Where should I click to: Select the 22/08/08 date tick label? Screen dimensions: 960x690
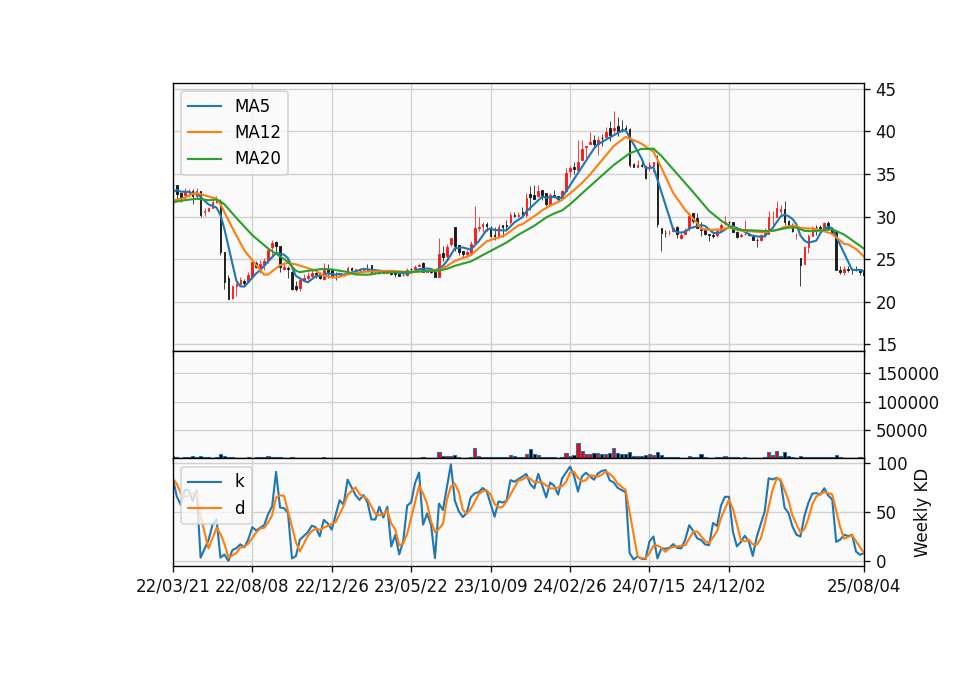coord(252,586)
